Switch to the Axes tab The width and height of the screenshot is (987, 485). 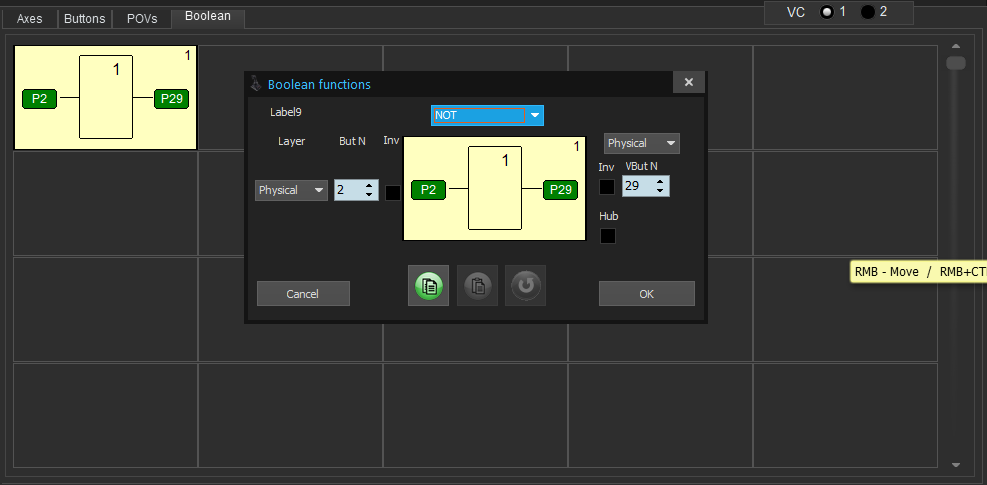coord(30,19)
